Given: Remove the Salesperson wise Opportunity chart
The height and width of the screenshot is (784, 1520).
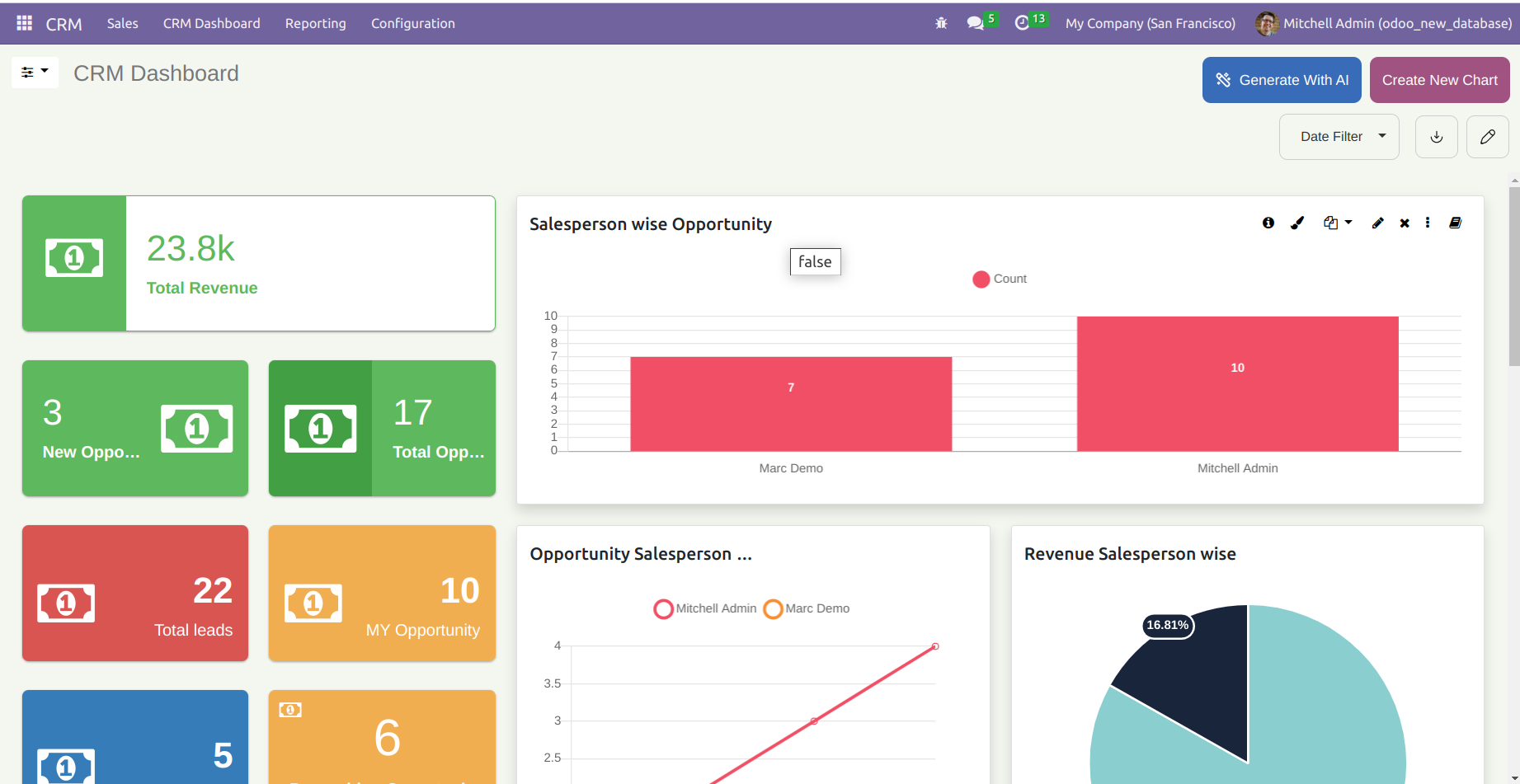Looking at the screenshot, I should (x=1405, y=223).
